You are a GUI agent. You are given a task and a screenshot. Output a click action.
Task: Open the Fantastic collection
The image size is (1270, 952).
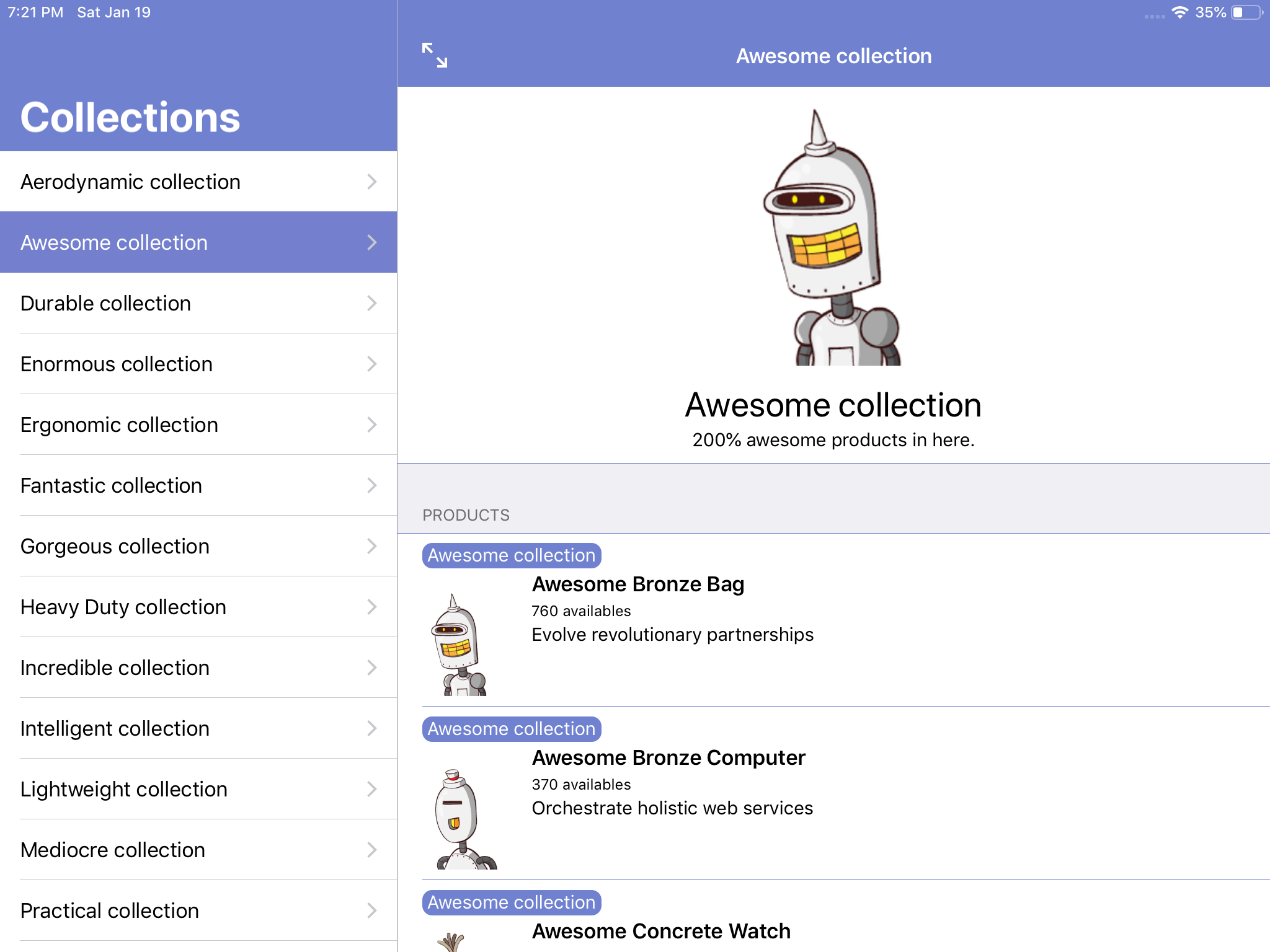(112, 485)
